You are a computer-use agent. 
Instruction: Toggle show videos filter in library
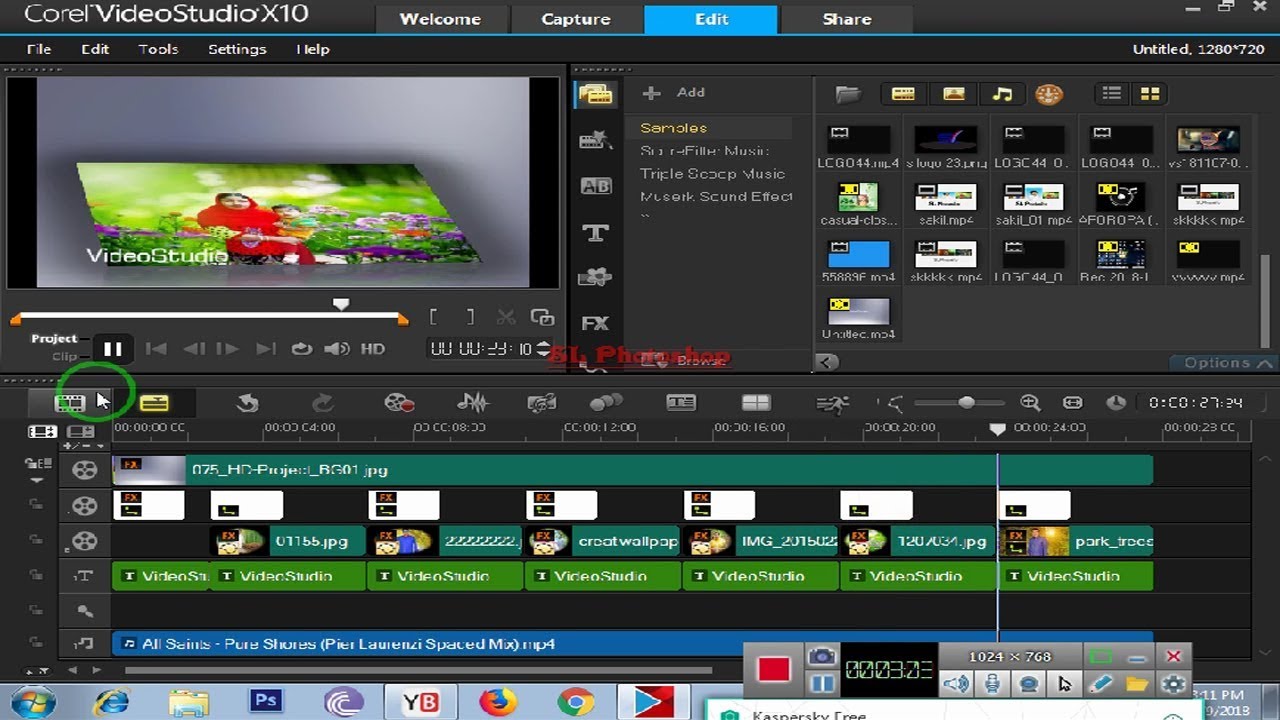pyautogui.click(x=903, y=94)
